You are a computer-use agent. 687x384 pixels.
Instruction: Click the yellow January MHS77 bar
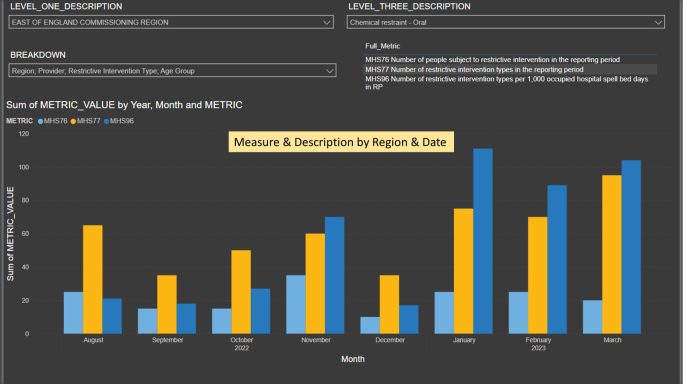point(464,271)
